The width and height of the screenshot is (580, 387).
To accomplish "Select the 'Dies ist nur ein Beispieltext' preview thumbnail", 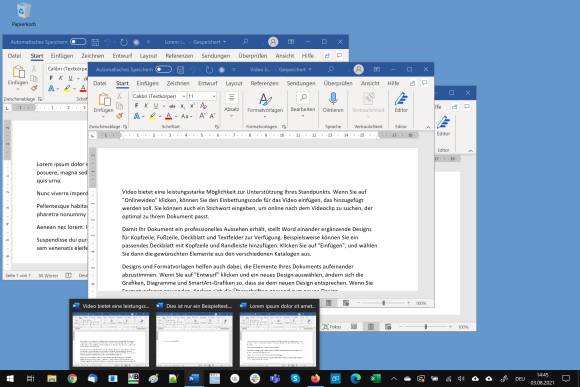I will tap(194, 335).
